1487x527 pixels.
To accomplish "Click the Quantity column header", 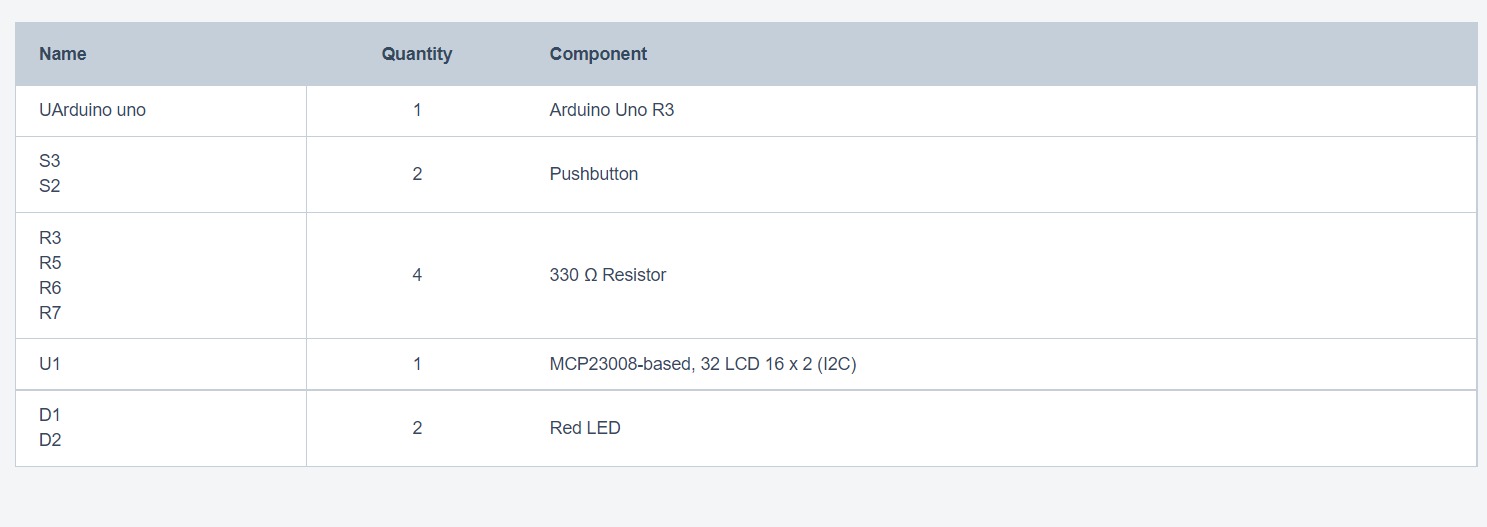I will [x=417, y=54].
